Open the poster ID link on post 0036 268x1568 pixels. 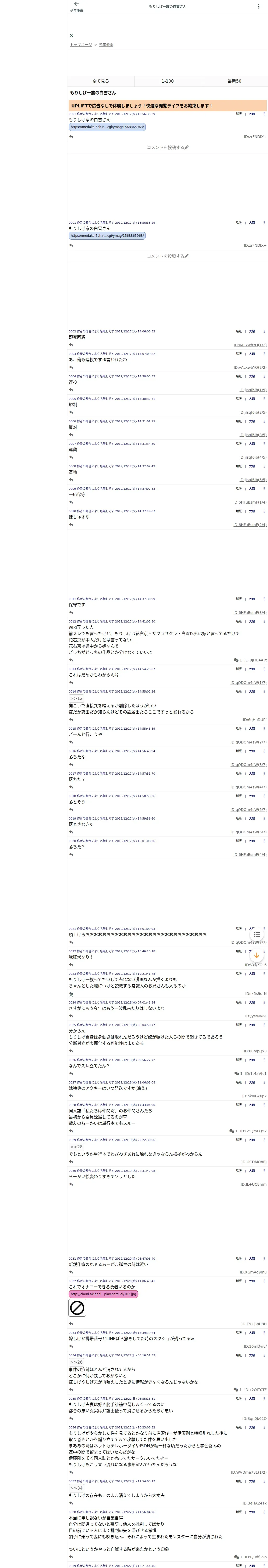pyautogui.click(x=248, y=1472)
